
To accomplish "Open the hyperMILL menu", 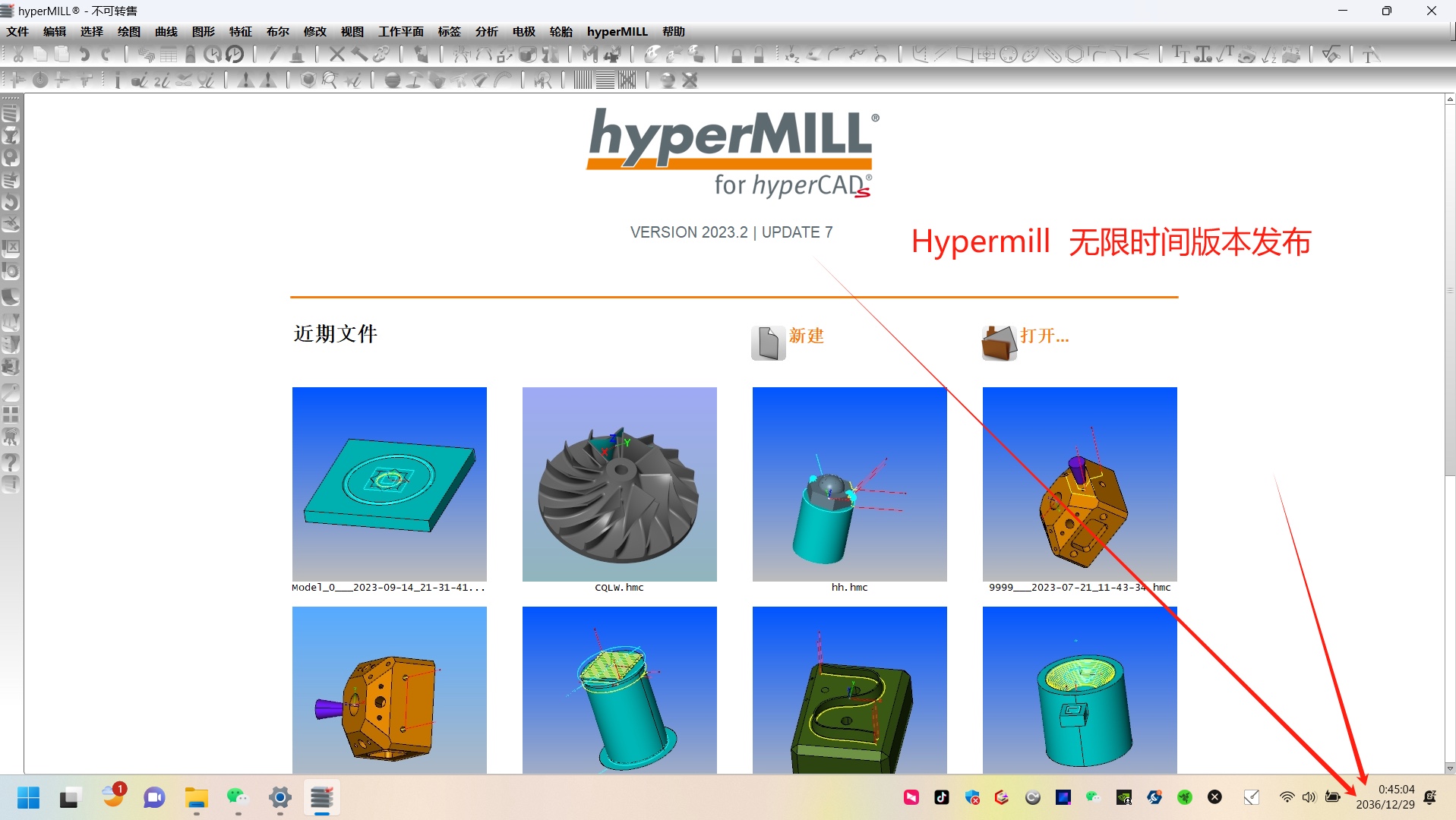I will (617, 32).
